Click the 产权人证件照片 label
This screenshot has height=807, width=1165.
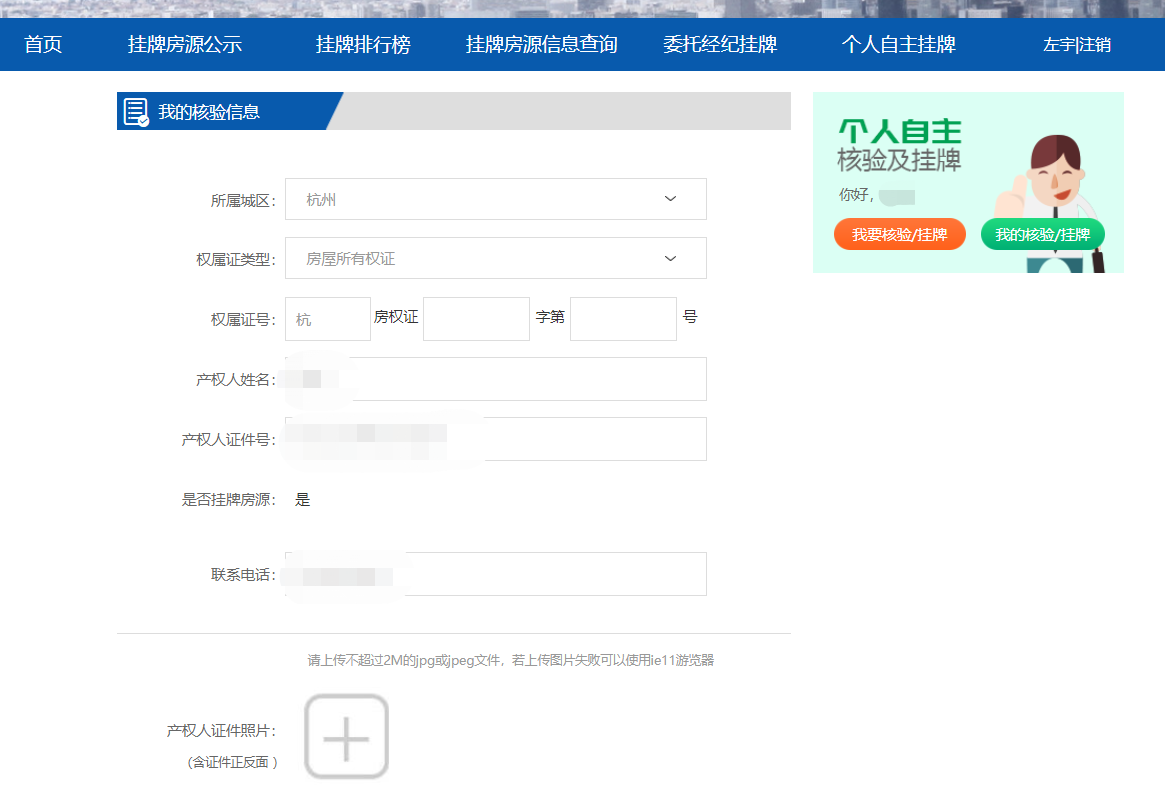[x=221, y=730]
